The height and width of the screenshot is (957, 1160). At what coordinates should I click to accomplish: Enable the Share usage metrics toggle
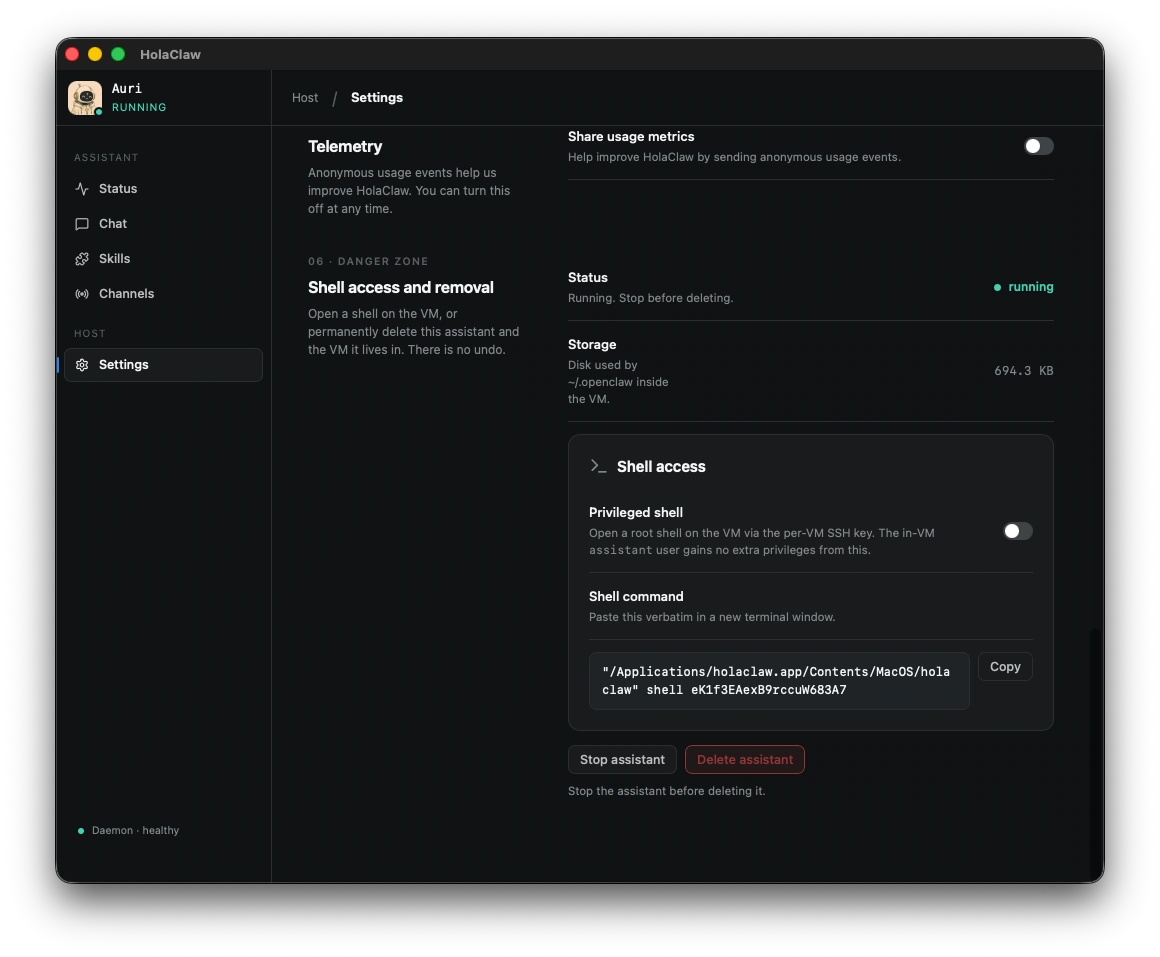[1038, 146]
